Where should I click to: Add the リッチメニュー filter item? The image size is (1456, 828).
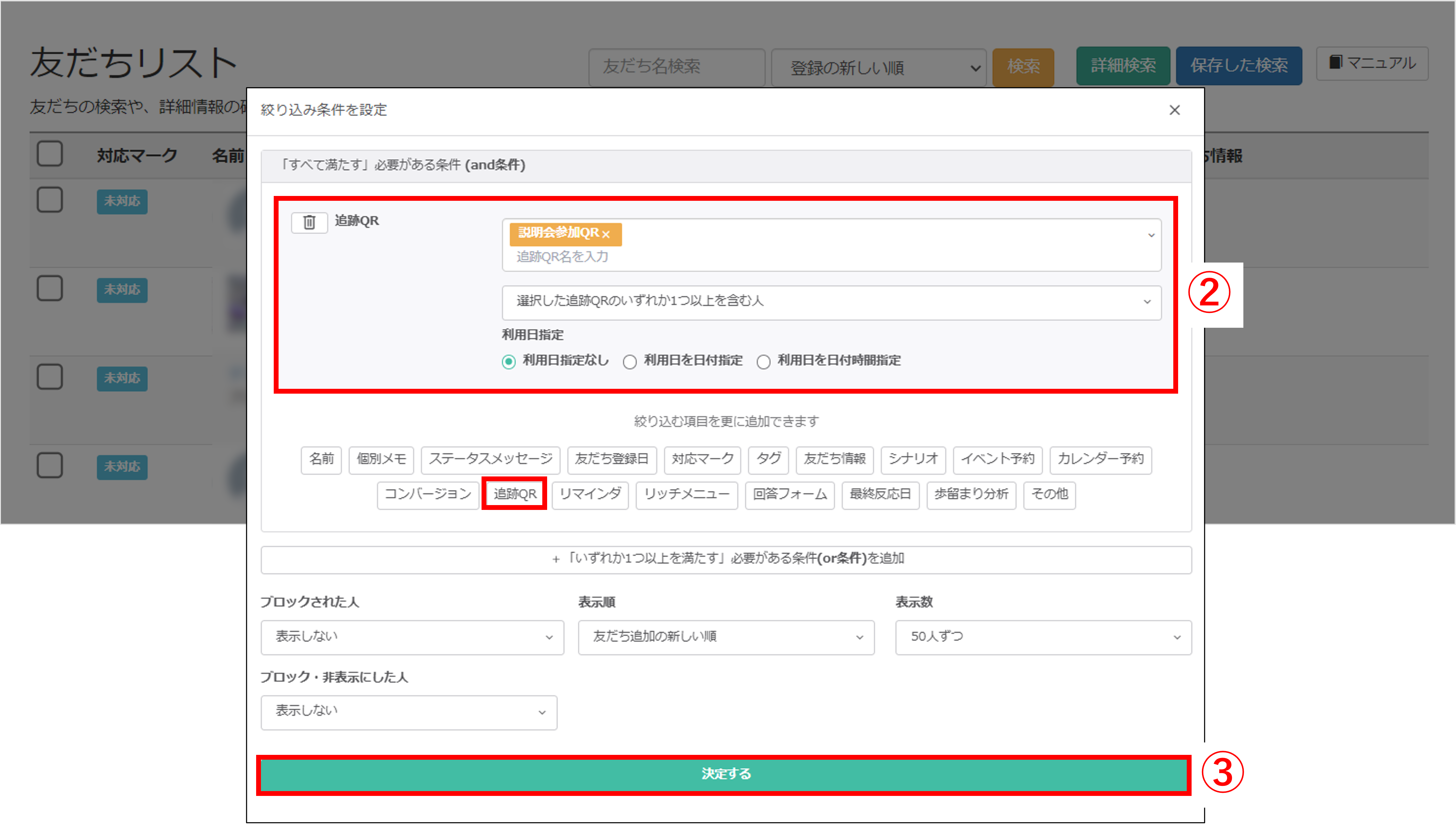click(686, 494)
